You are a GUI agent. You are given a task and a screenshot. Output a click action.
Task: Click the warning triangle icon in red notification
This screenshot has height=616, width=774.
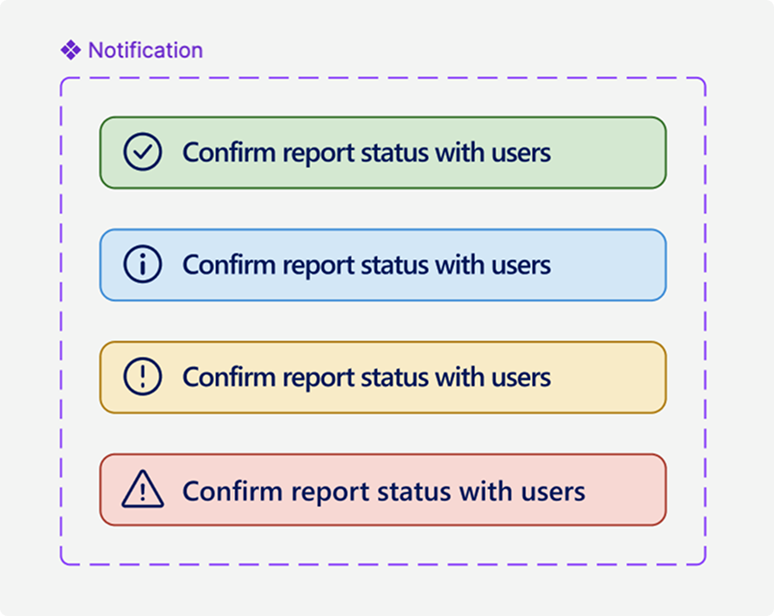coord(143,489)
